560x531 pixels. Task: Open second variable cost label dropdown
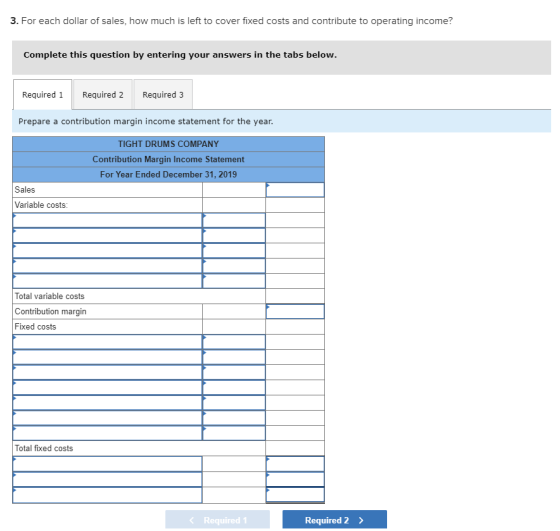pos(107,236)
